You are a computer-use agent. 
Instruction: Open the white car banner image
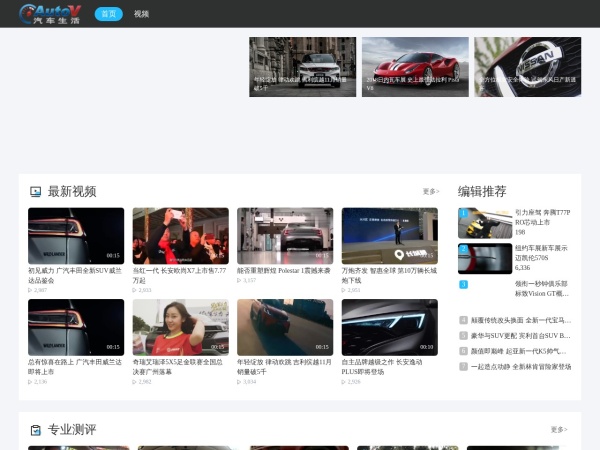click(302, 66)
